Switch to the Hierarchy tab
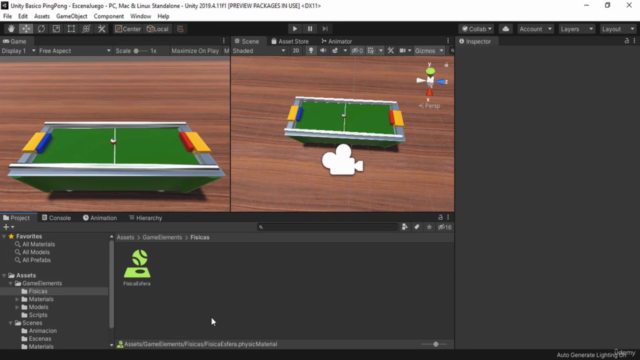 145,218
